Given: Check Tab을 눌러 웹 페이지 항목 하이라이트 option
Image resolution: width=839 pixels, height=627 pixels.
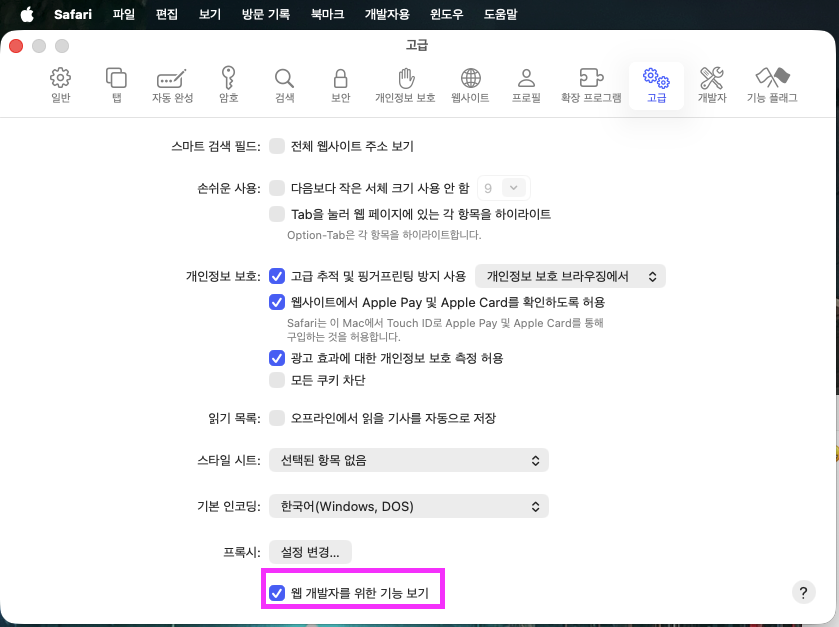Looking at the screenshot, I should tap(277, 214).
